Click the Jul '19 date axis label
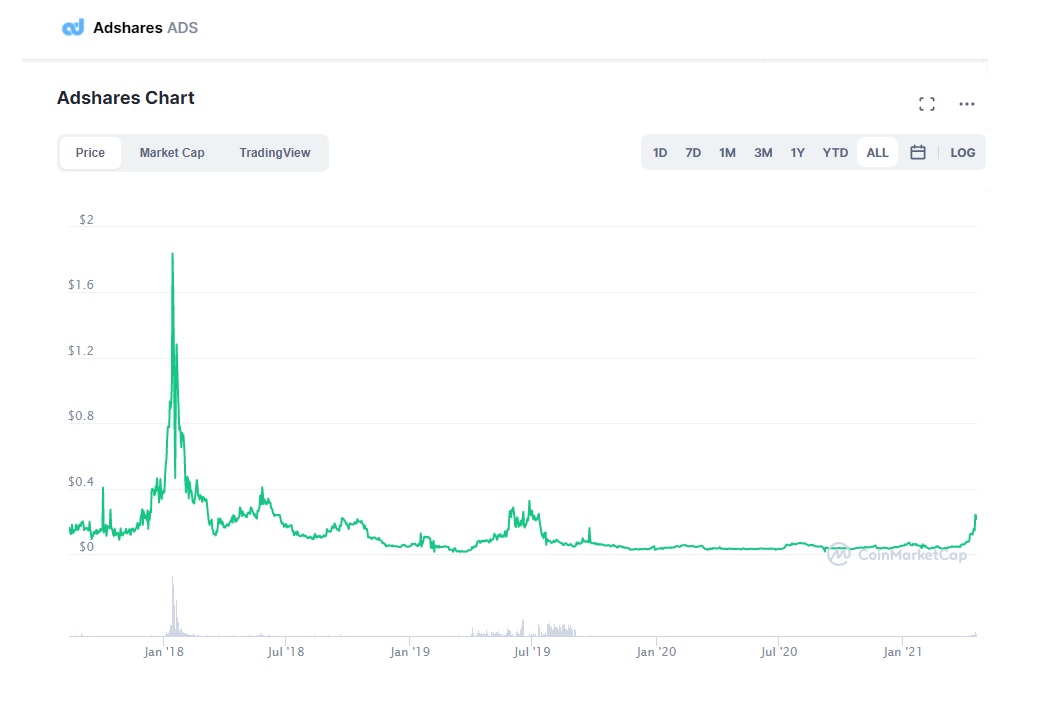The image size is (1056, 708). coord(532,651)
